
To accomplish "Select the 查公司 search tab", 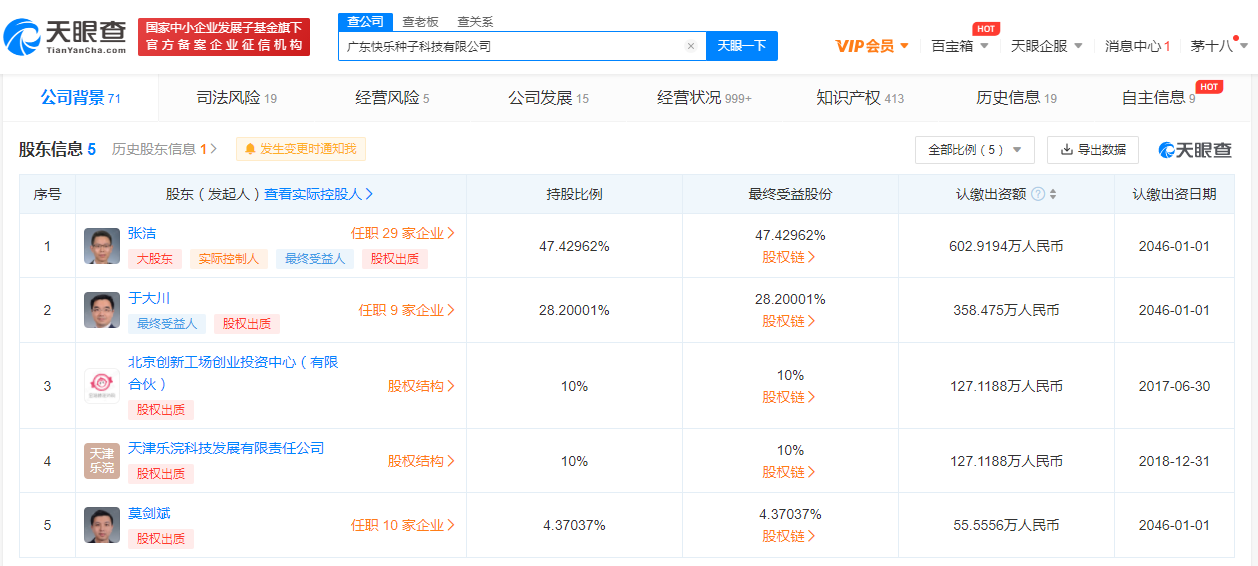I will coord(365,22).
